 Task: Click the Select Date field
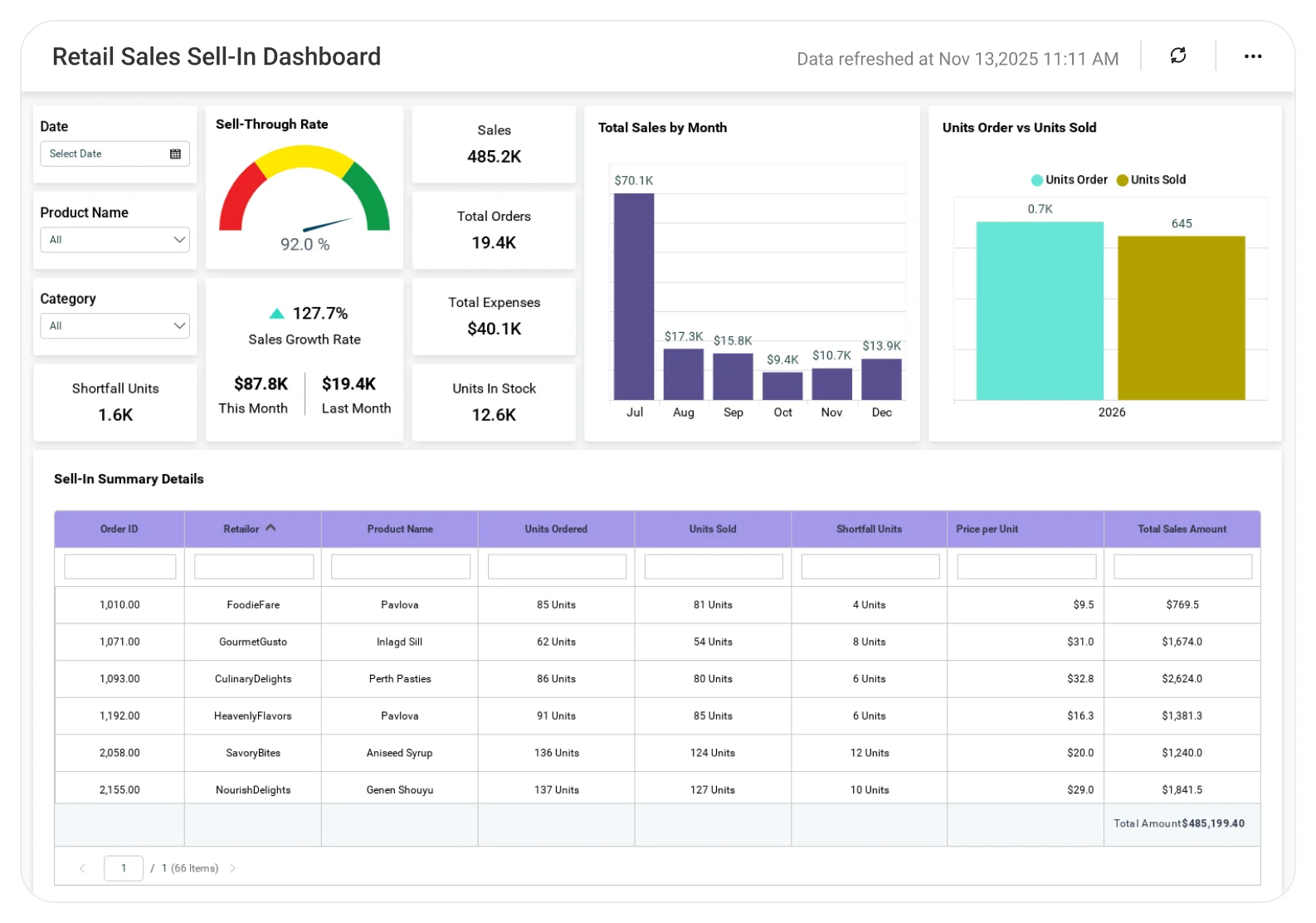[x=115, y=154]
